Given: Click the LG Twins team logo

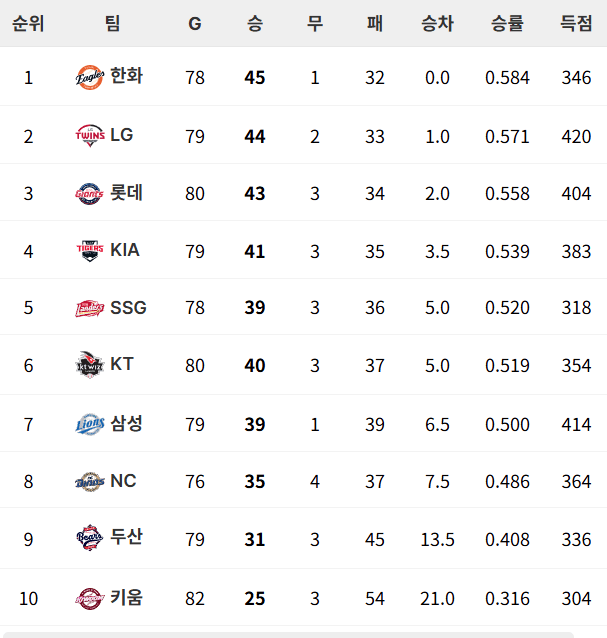Looking at the screenshot, I should [x=90, y=135].
